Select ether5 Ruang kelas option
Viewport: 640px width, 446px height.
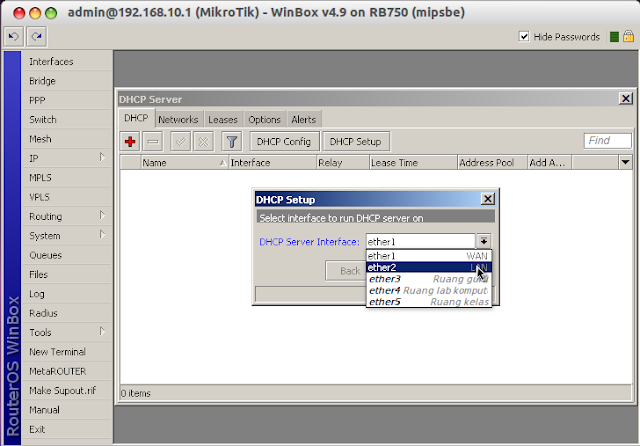tap(429, 302)
